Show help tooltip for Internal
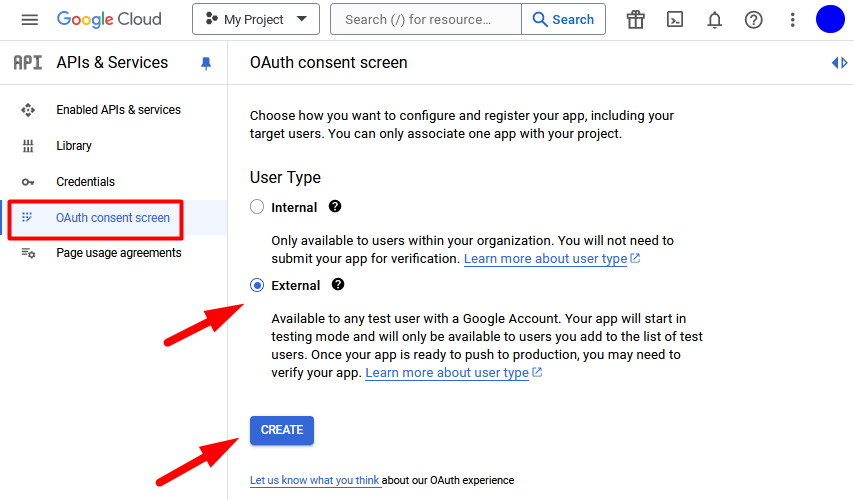 335,206
